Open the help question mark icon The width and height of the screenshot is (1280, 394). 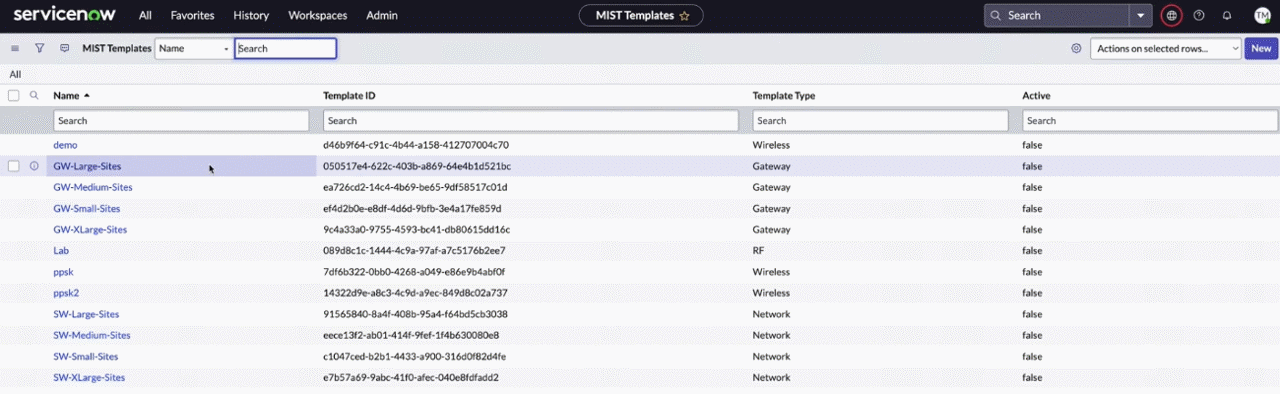pos(1199,16)
